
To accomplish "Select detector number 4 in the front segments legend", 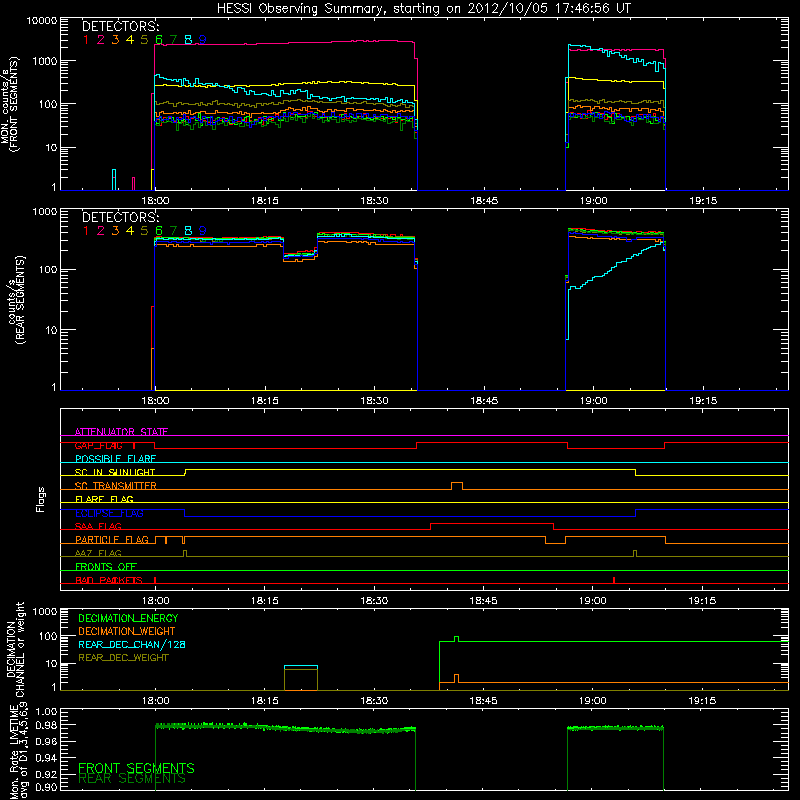I will 130,39.
